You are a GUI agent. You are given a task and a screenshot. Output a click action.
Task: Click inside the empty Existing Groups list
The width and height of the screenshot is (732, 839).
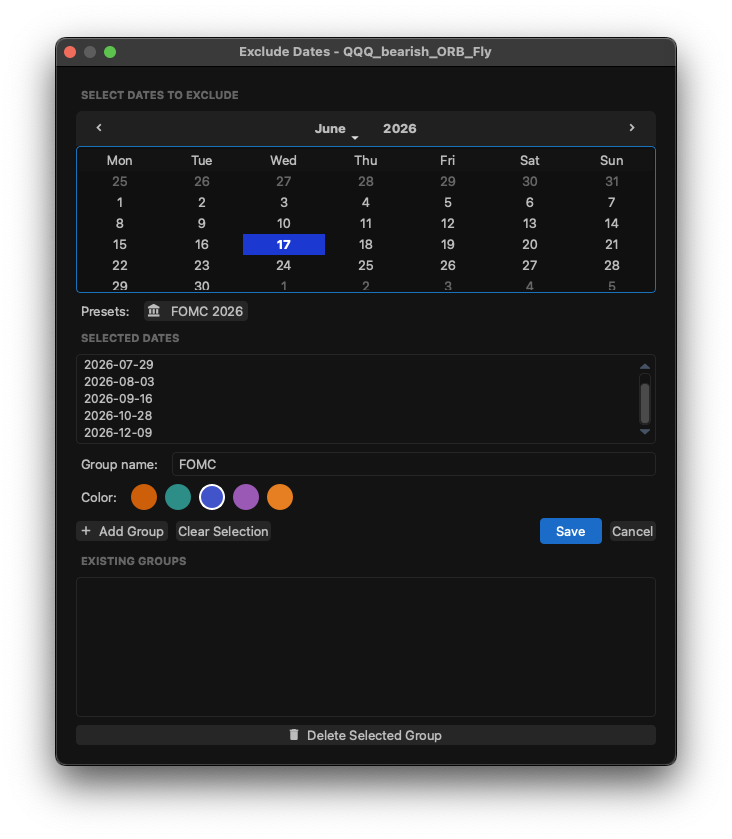pyautogui.click(x=366, y=647)
